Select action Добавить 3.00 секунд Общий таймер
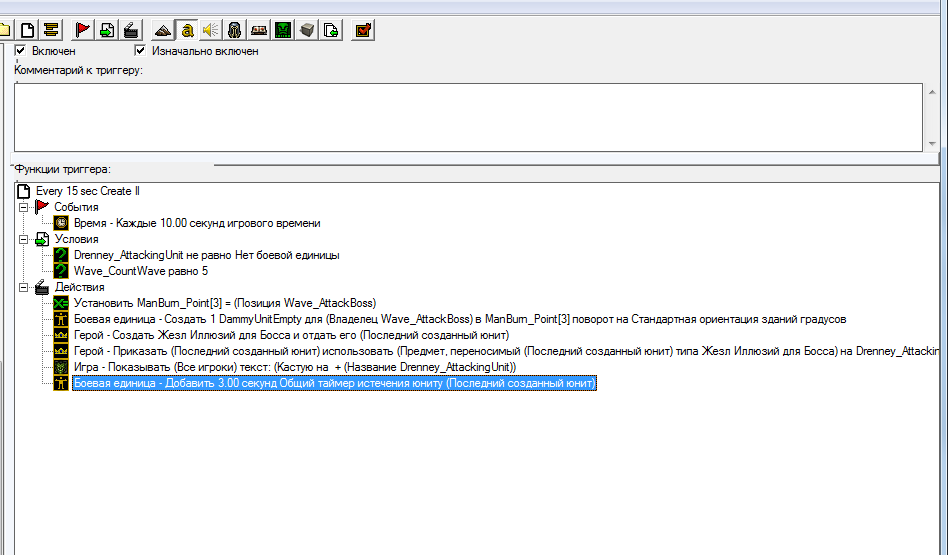Image resolution: width=948 pixels, height=555 pixels. (334, 383)
